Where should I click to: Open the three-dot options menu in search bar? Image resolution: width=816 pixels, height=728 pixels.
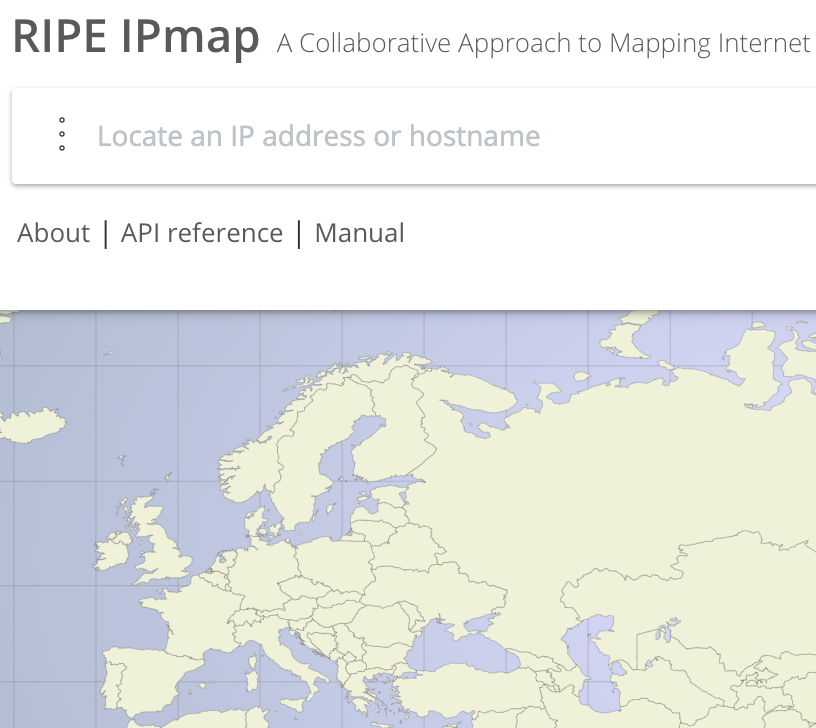click(x=62, y=134)
